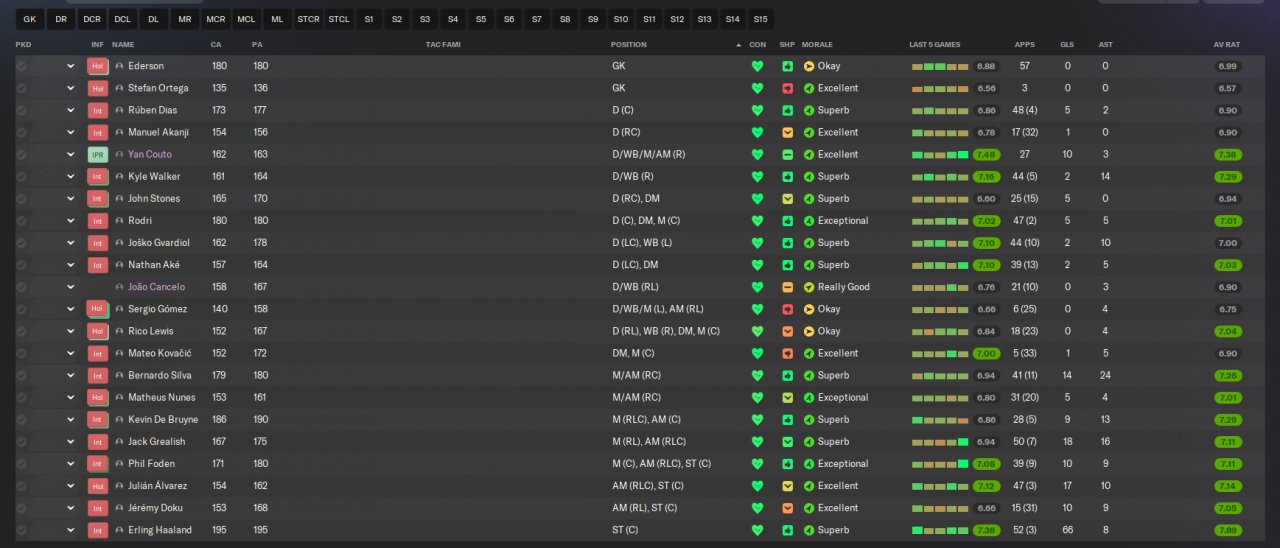1280x548 pixels.
Task: Click Mateo Kovačić's red sharpness icon
Action: [787, 353]
